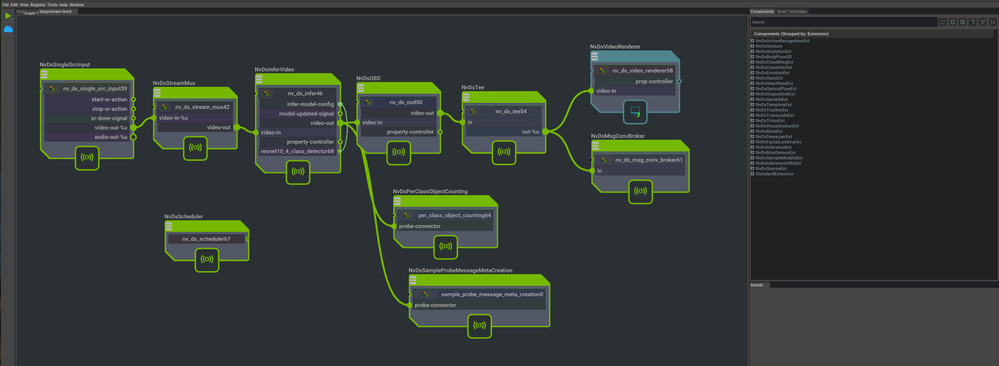Click hamburger icon on NvDsOSD node header
The height and width of the screenshot is (366, 999).
click(361, 87)
